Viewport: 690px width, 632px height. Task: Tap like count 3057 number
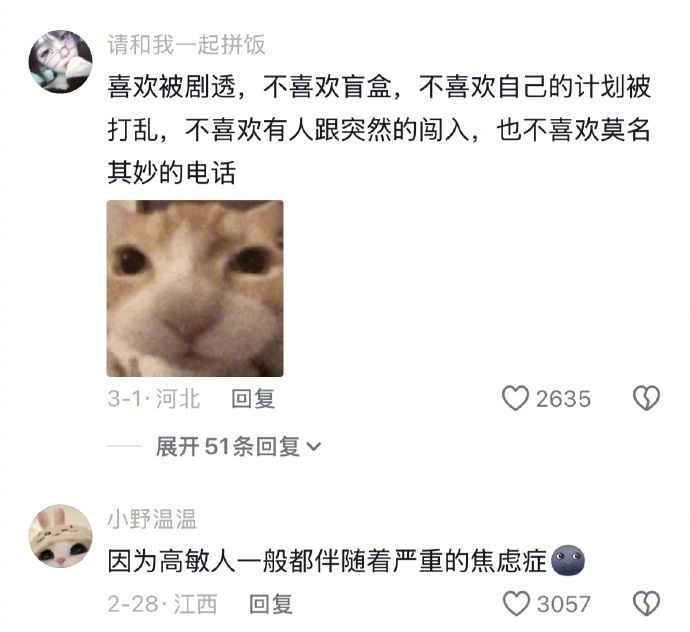(x=563, y=604)
